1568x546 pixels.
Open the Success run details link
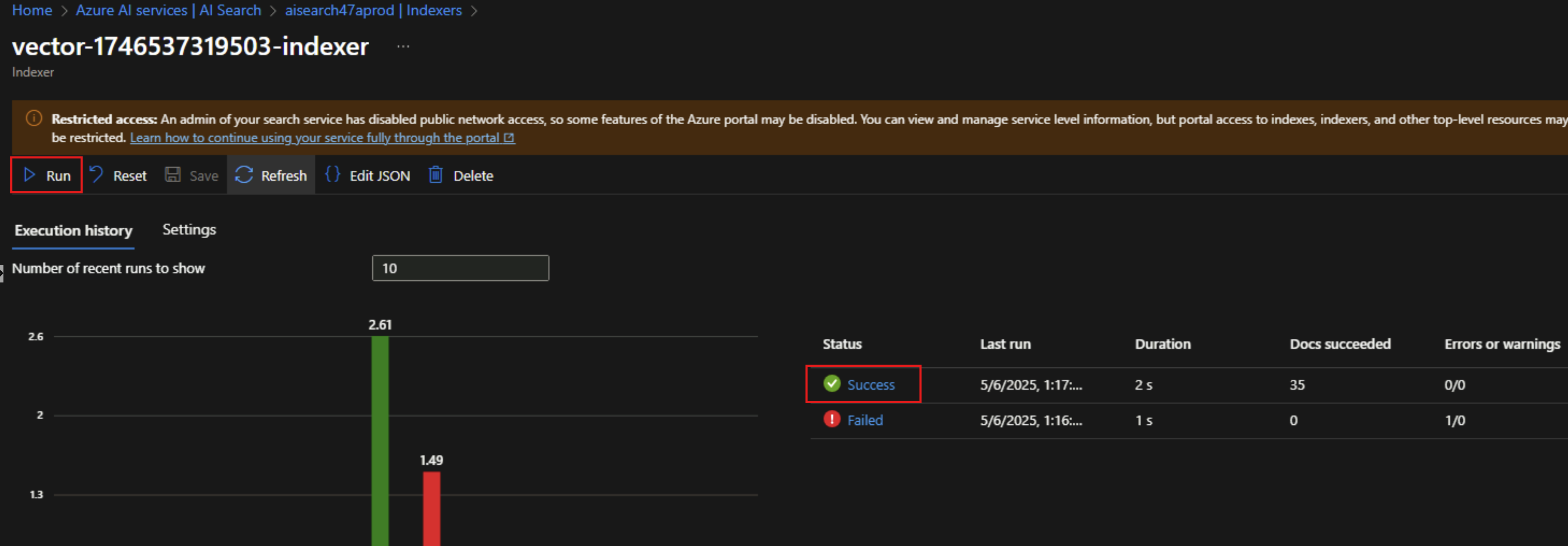tap(871, 385)
